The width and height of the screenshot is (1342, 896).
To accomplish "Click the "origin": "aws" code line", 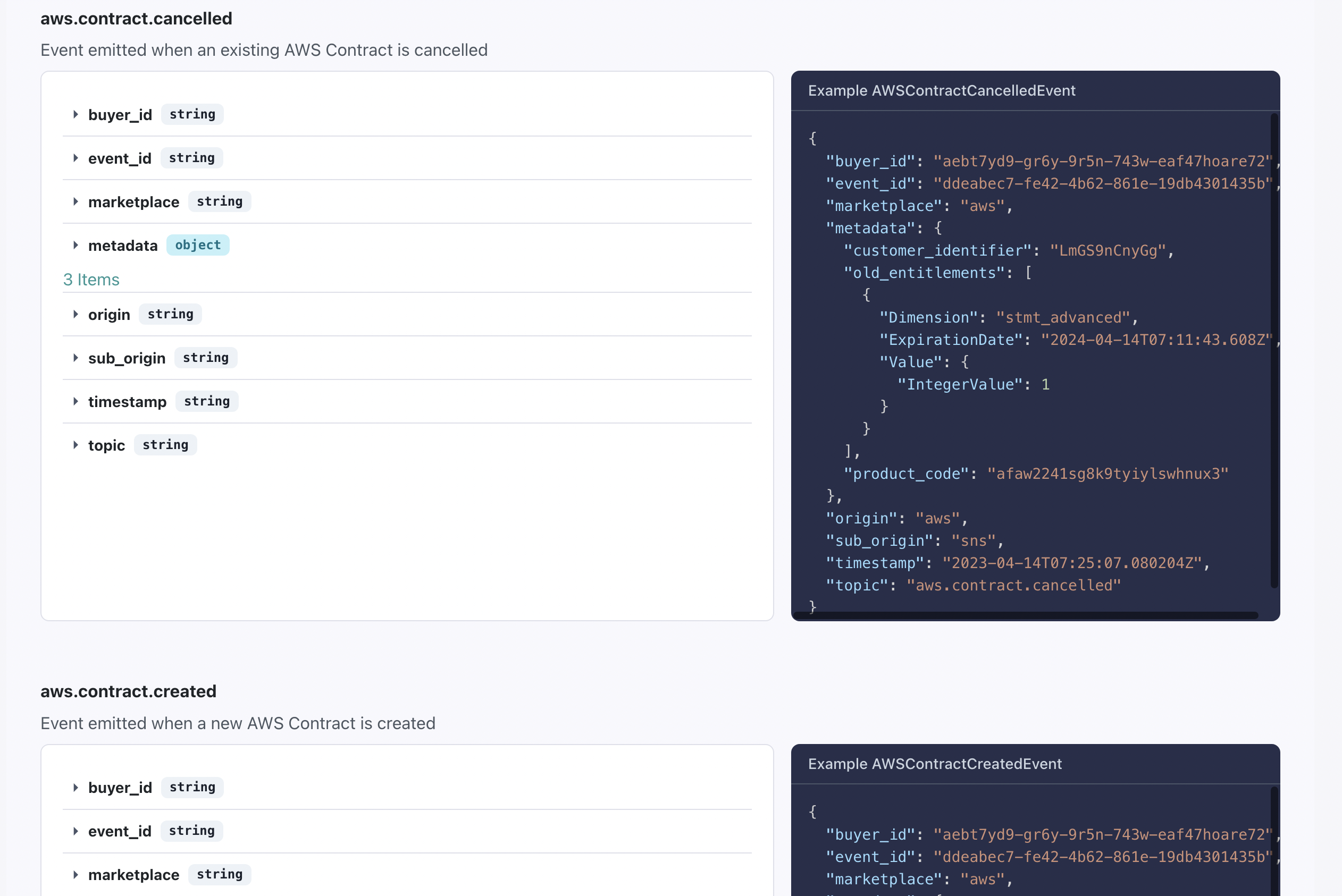I will click(x=897, y=518).
